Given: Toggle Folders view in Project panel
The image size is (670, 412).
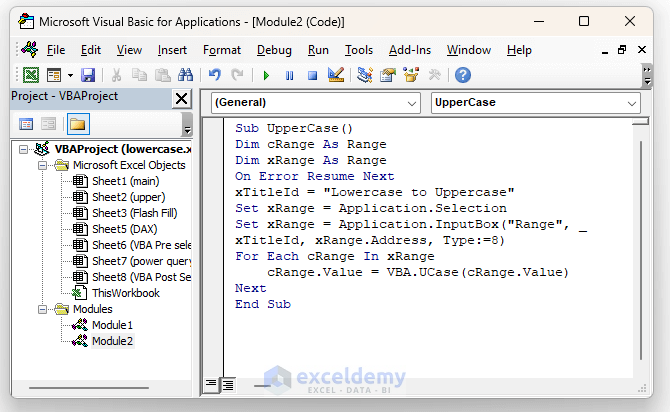Looking at the screenshot, I should [x=78, y=124].
